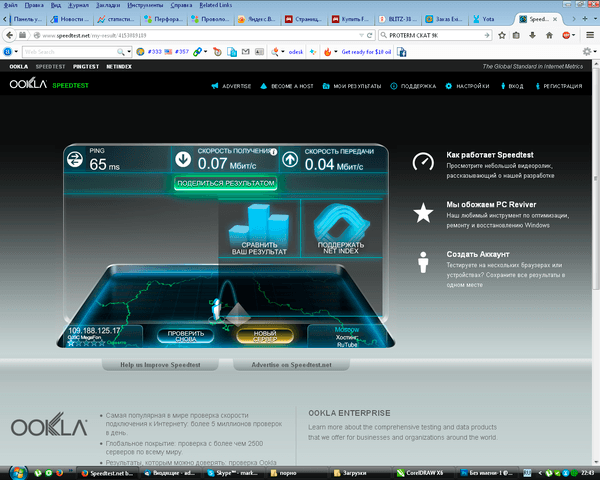Open the Файл menu

[x=11, y=5]
